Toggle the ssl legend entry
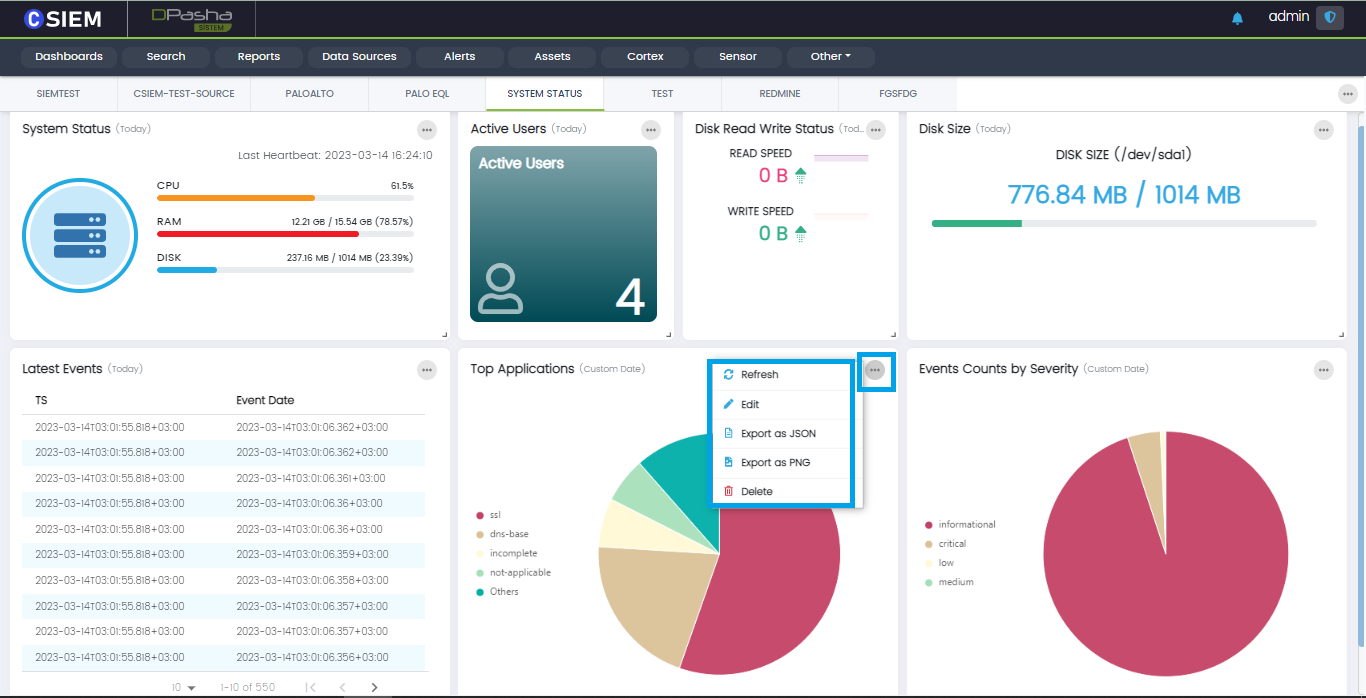The image size is (1366, 698). coord(494,515)
